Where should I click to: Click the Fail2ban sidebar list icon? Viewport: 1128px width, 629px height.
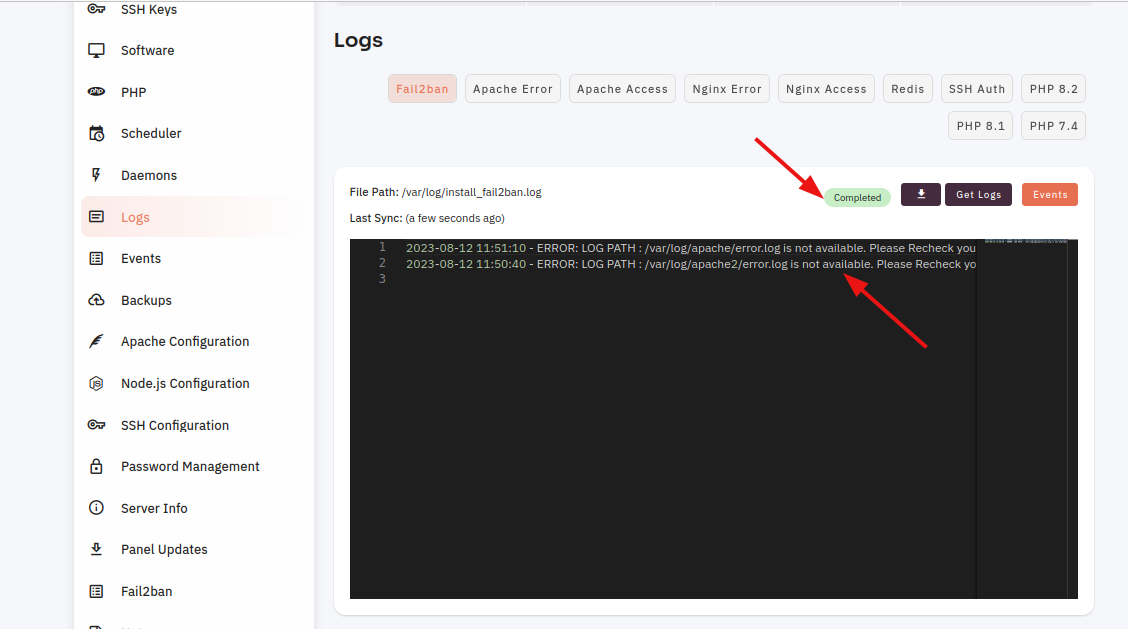(x=96, y=591)
